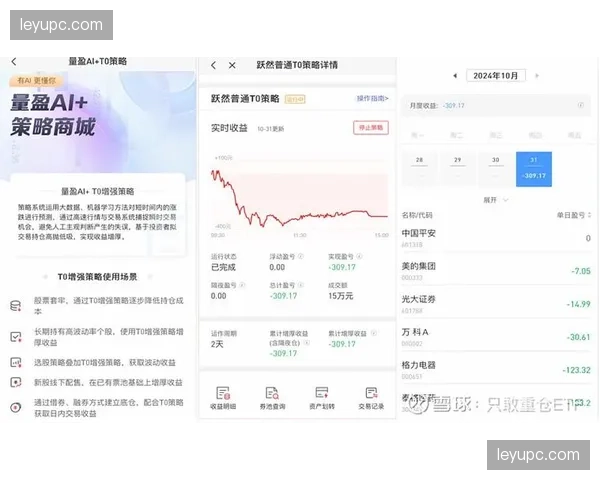Tap the 选股策略叠加T0增强策略 scenario icon
The image size is (600, 480).
pos(16,362)
